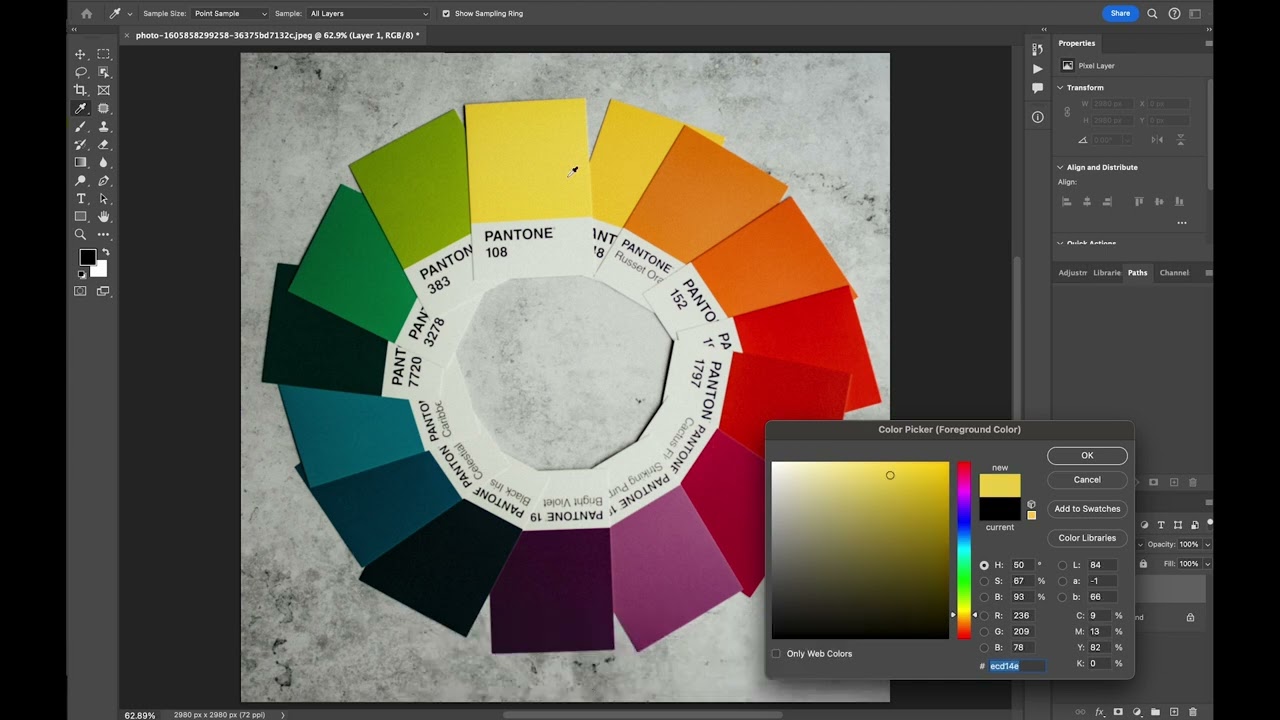
Task: Open the Opacity dropdown arrow
Action: (1207, 545)
